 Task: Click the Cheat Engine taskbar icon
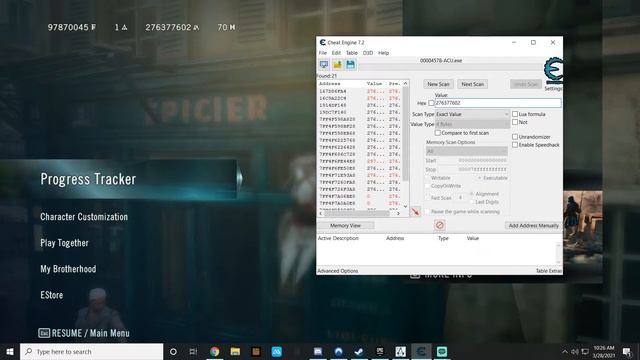click(x=421, y=351)
